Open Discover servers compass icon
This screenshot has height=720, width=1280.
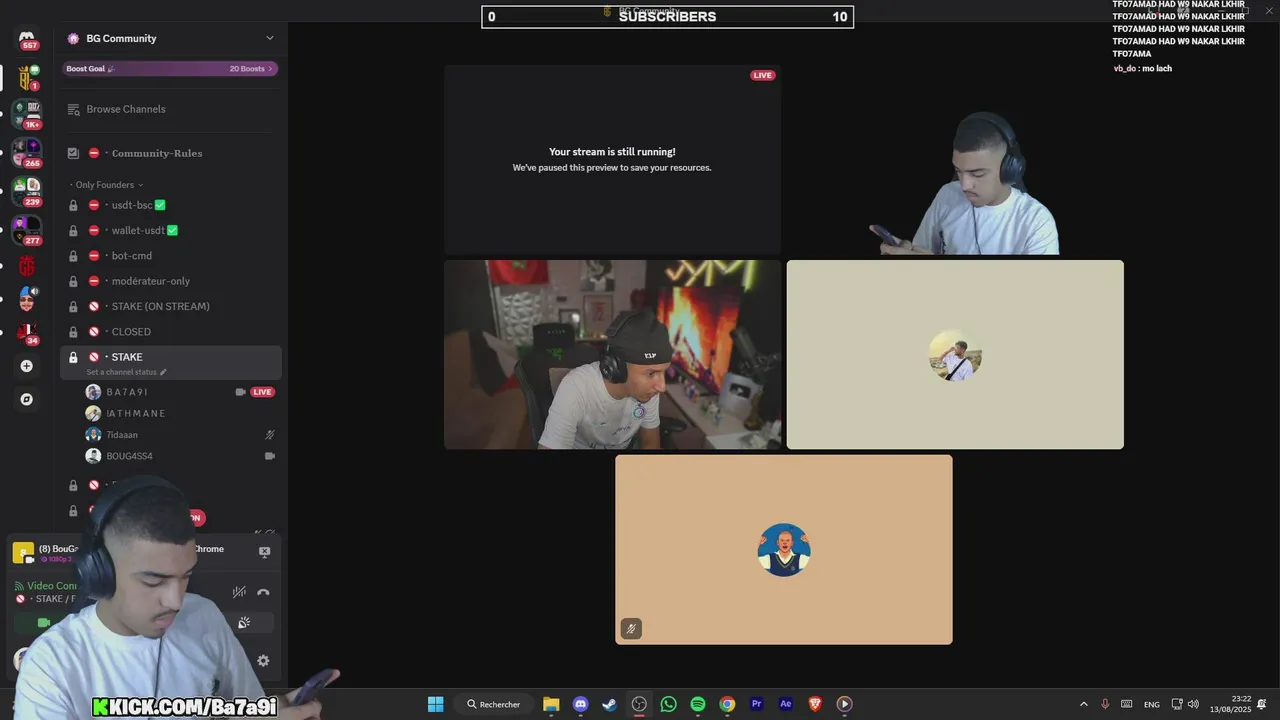[27, 399]
